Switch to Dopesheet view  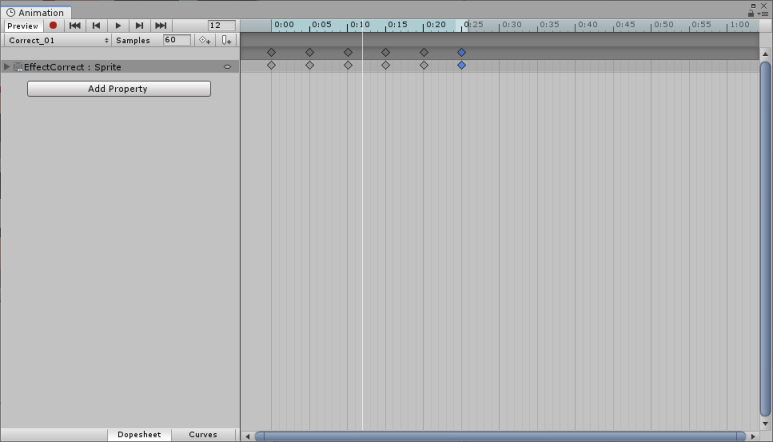pyautogui.click(x=139, y=434)
